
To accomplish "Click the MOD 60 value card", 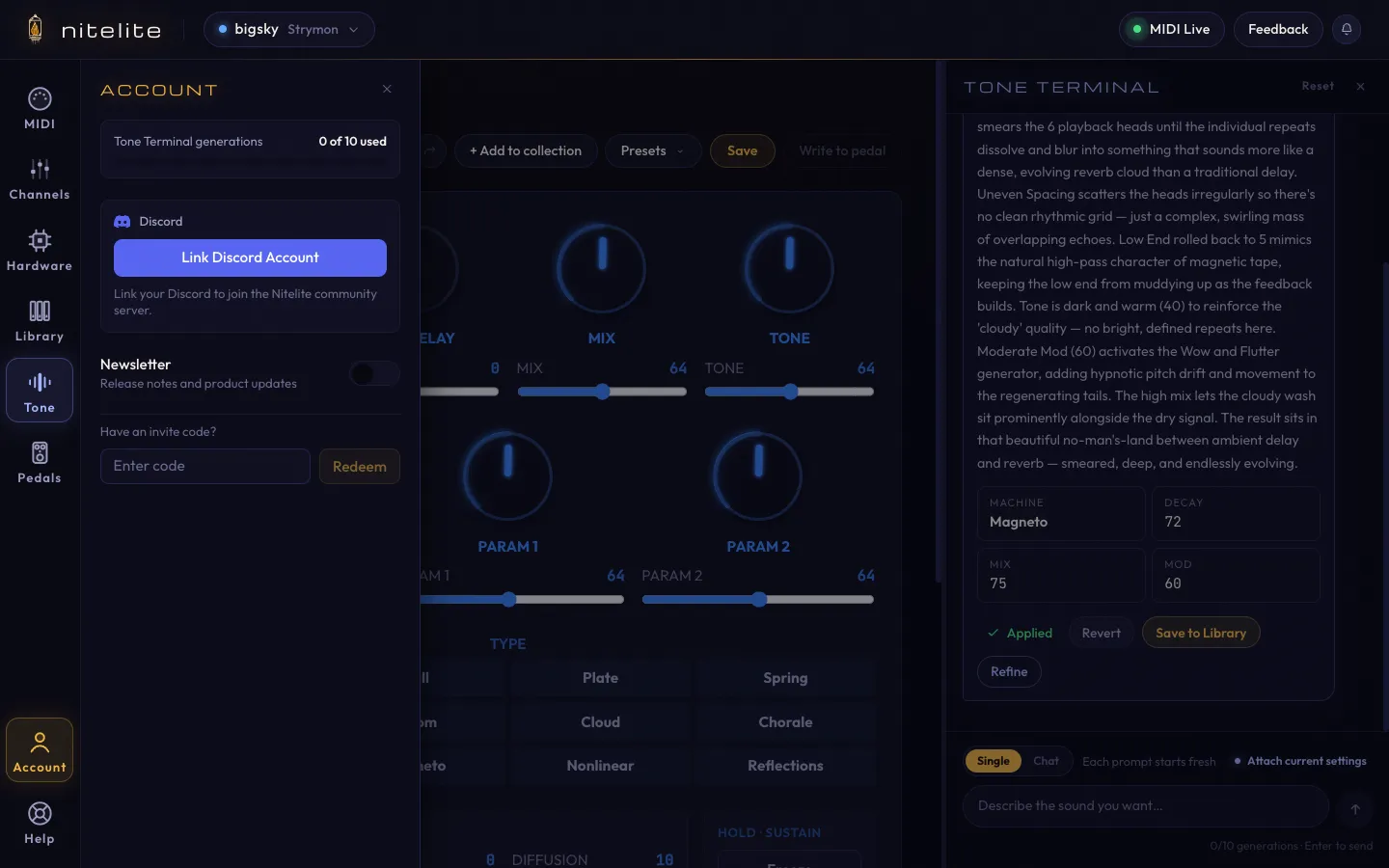I will [1236, 575].
